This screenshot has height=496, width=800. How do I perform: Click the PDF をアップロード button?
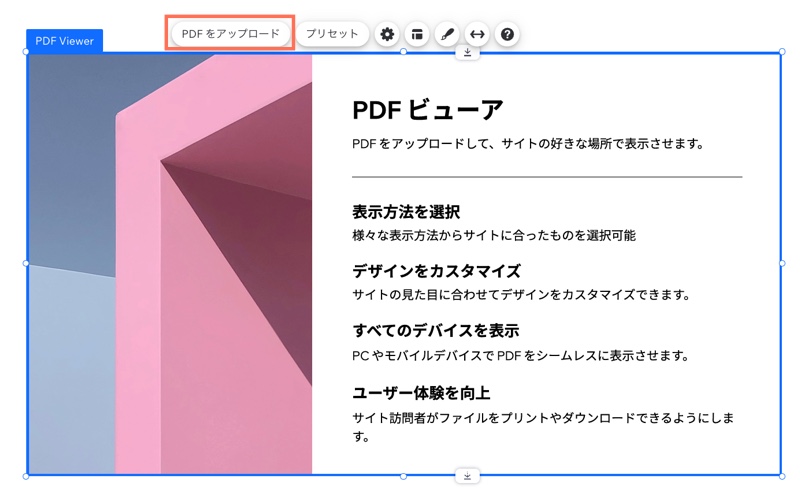click(x=230, y=34)
